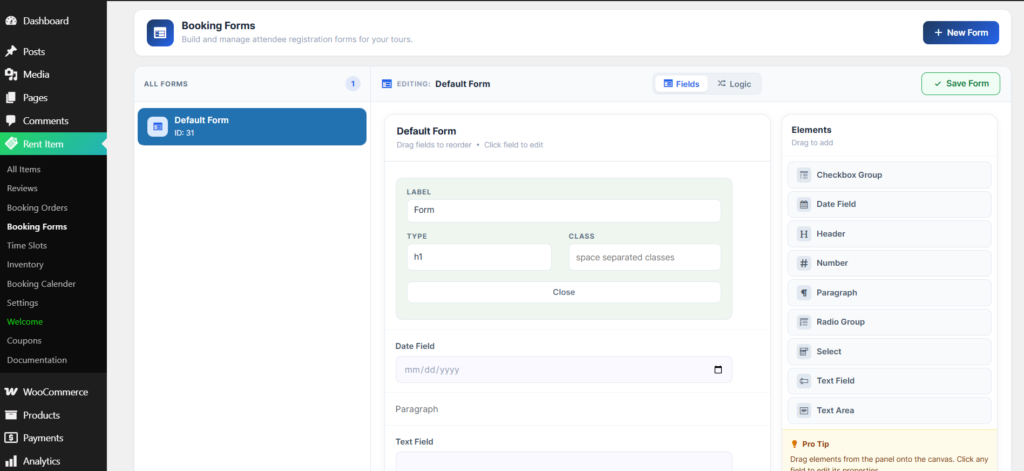Open Reviews submenu item
This screenshot has height=471, width=1024.
click(22, 188)
